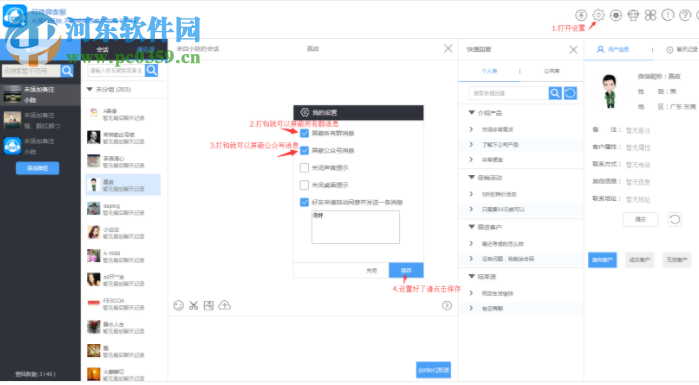The image size is (699, 385).
Task: Click the submit button in user info panel
Action: click(640, 219)
